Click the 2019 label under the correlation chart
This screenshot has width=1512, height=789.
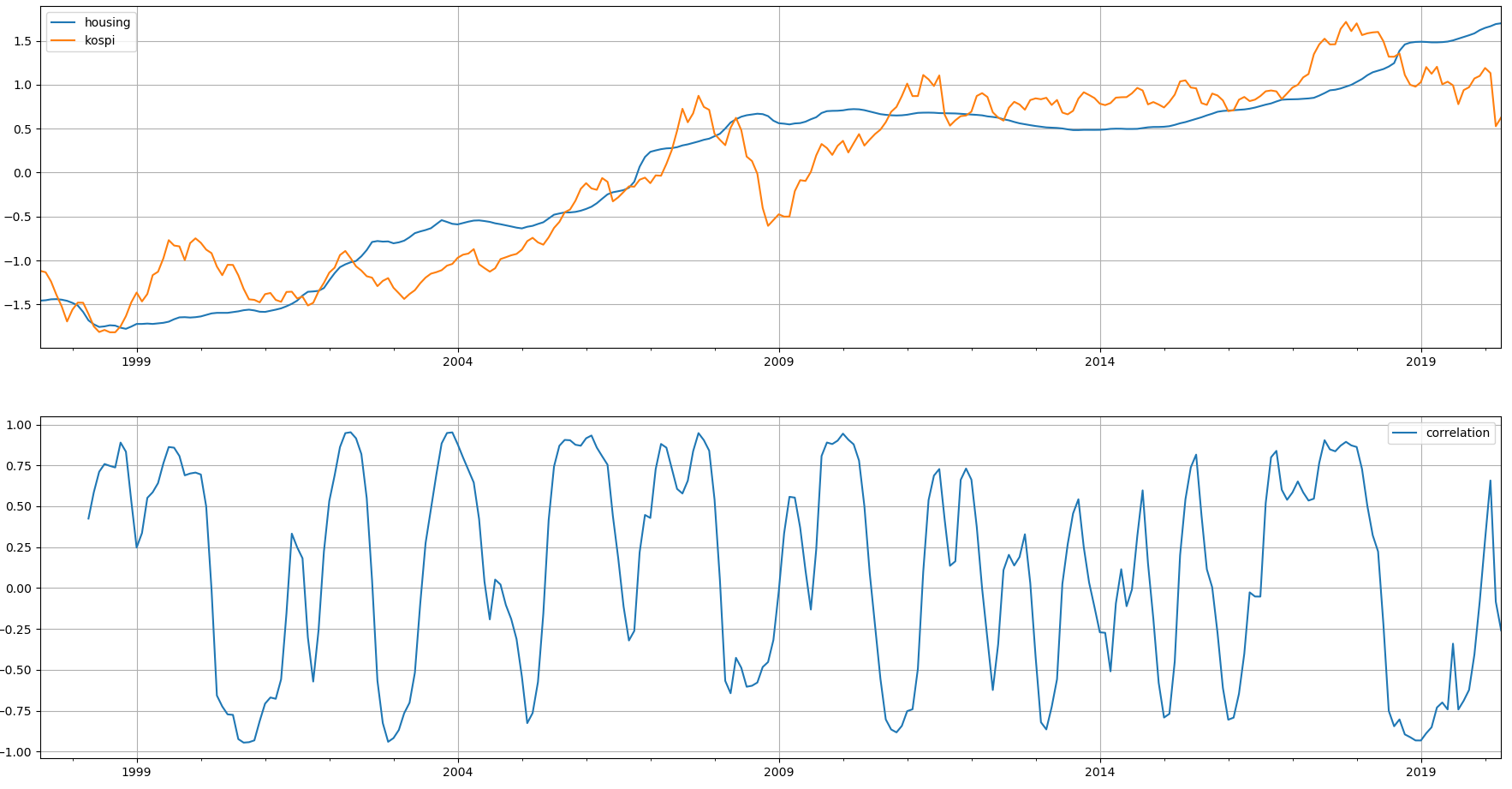1420,772
